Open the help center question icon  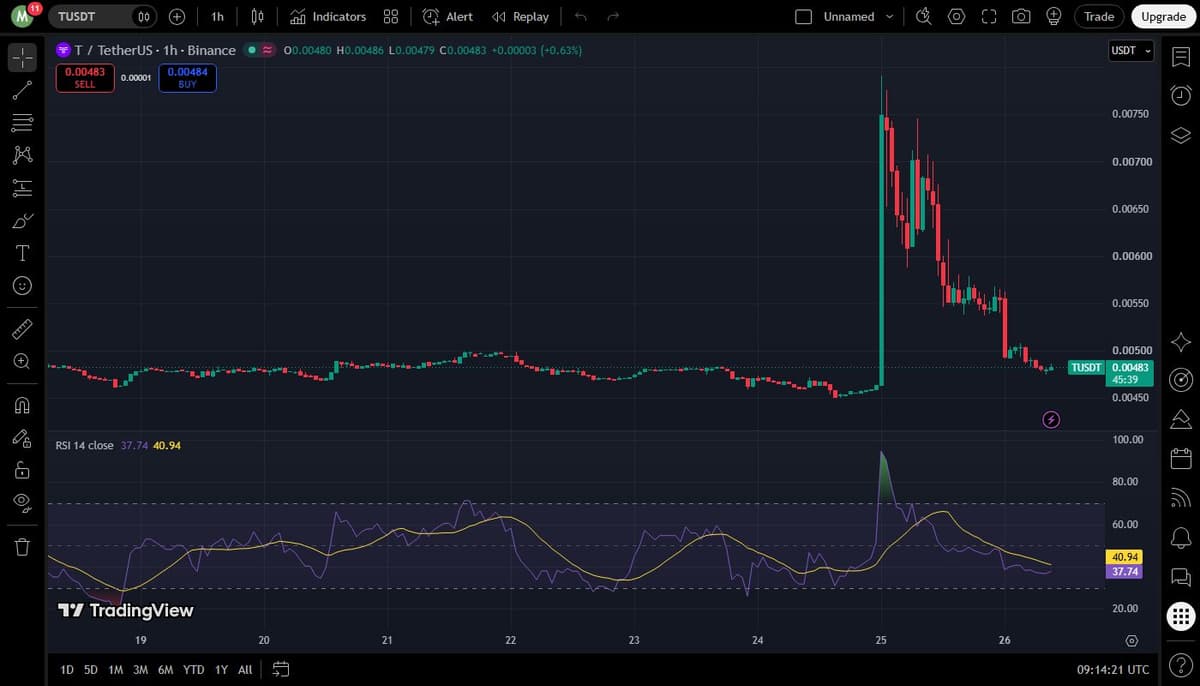click(1180, 667)
